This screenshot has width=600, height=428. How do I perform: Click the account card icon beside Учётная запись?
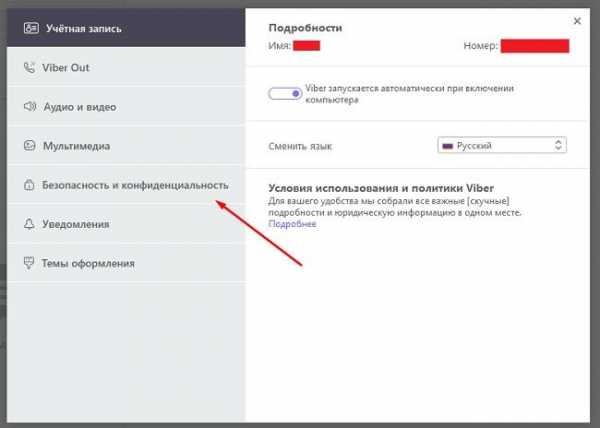coord(31,28)
